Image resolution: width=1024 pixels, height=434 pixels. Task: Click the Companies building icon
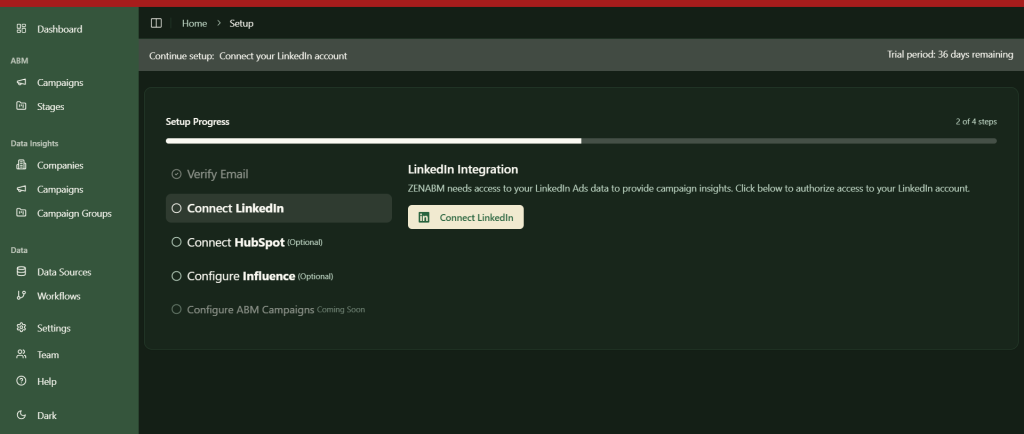[22, 165]
